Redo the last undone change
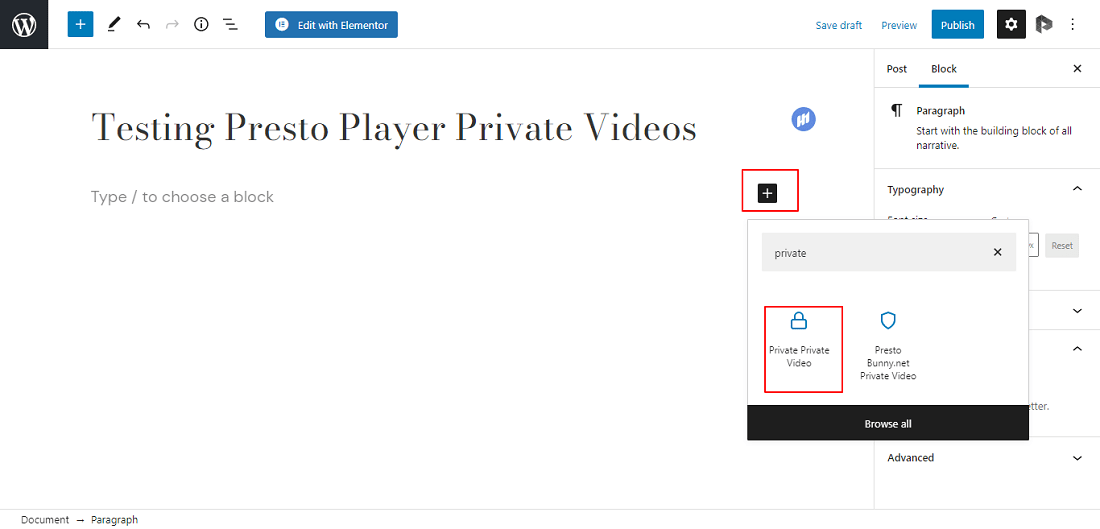The height and width of the screenshot is (529, 1100). point(172,25)
